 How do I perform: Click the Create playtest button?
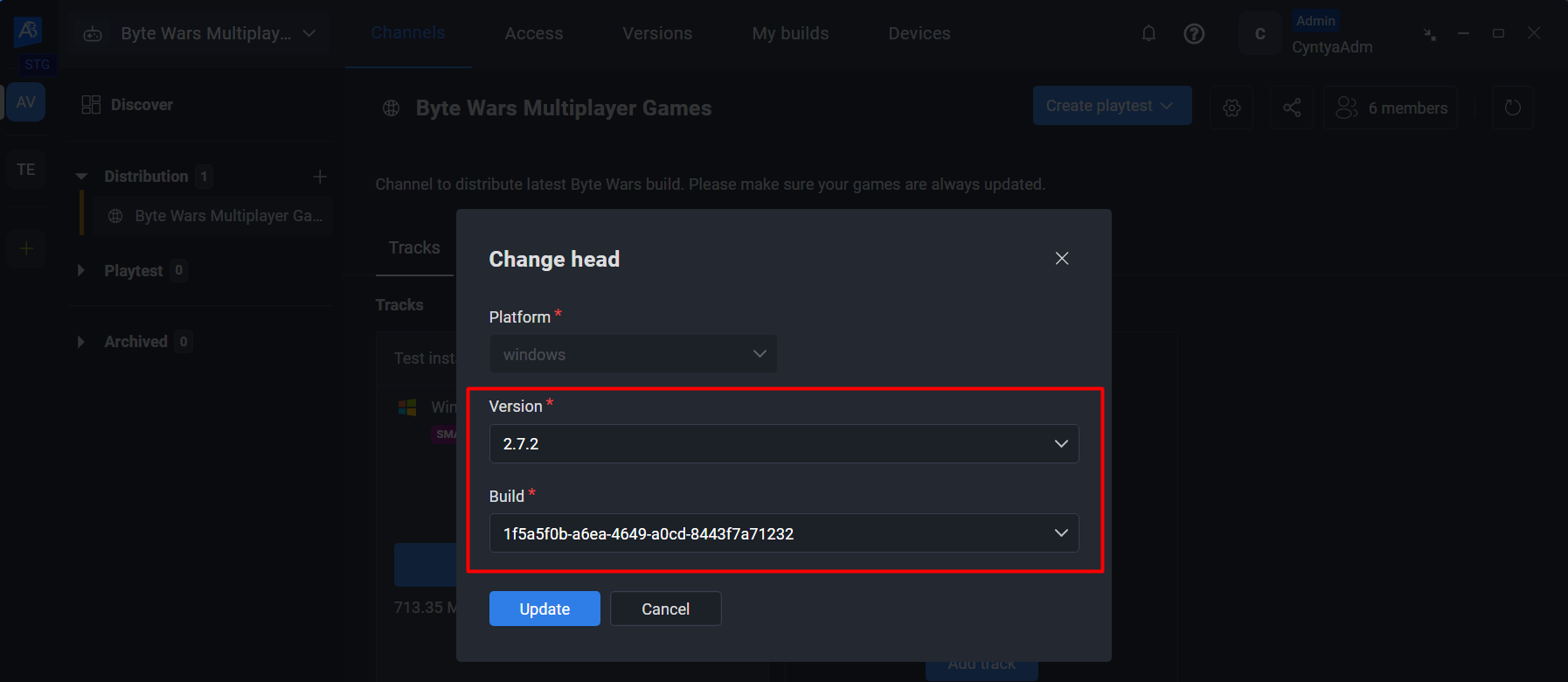[x=1112, y=106]
